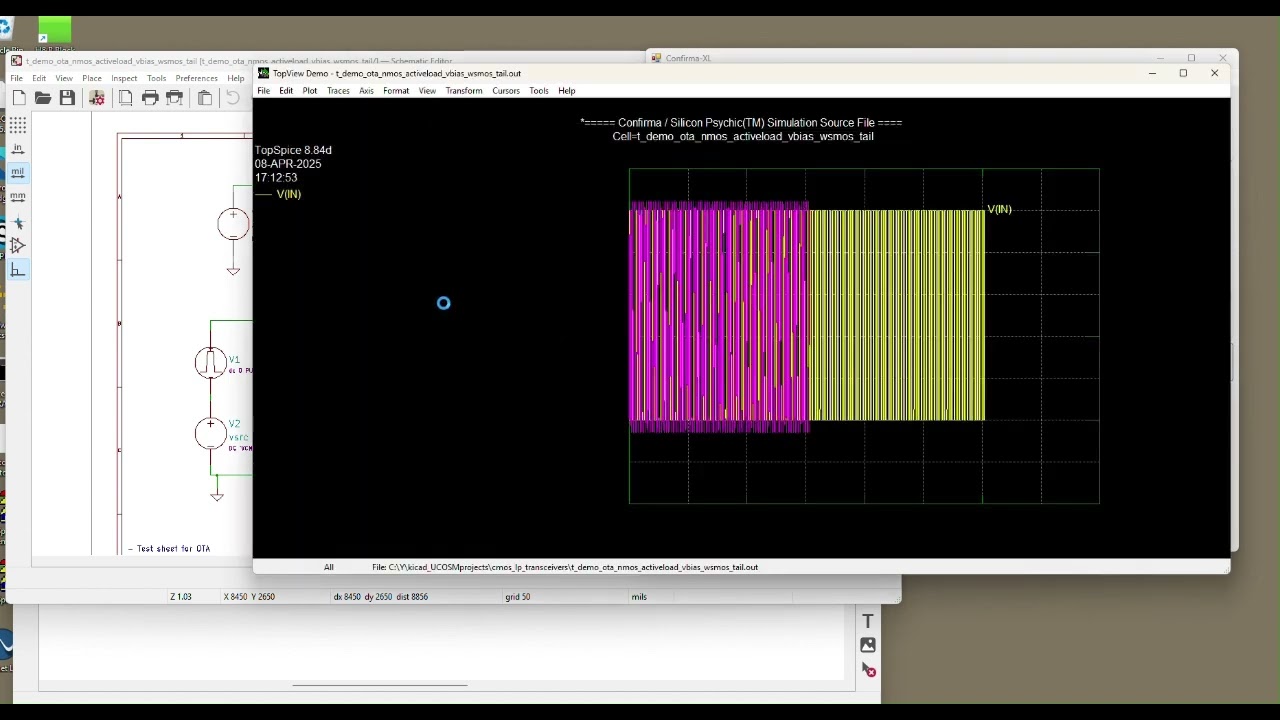Open View menu in TopView

tap(427, 91)
